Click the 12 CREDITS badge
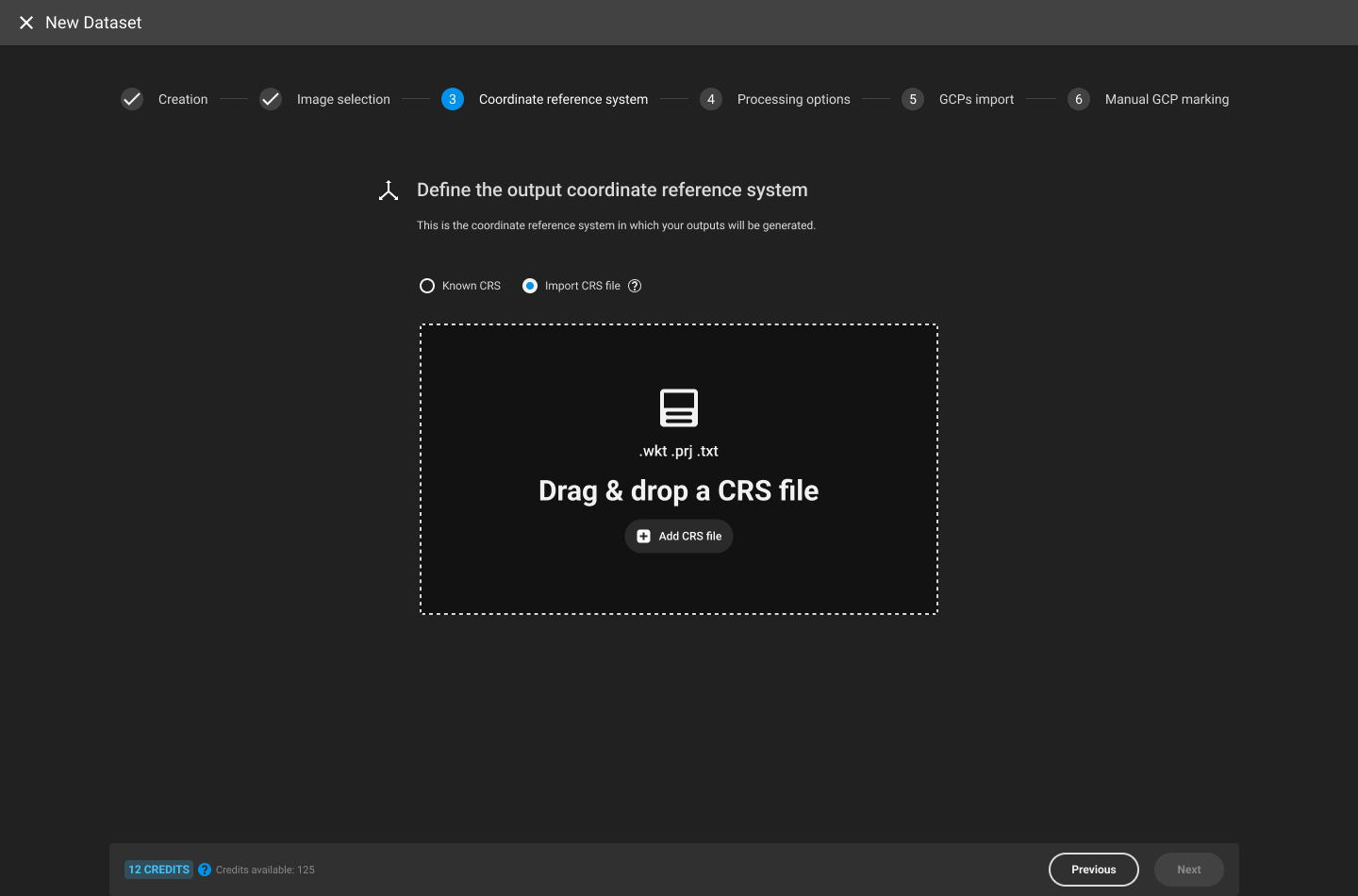Viewport: 1358px width, 896px height. (158, 870)
